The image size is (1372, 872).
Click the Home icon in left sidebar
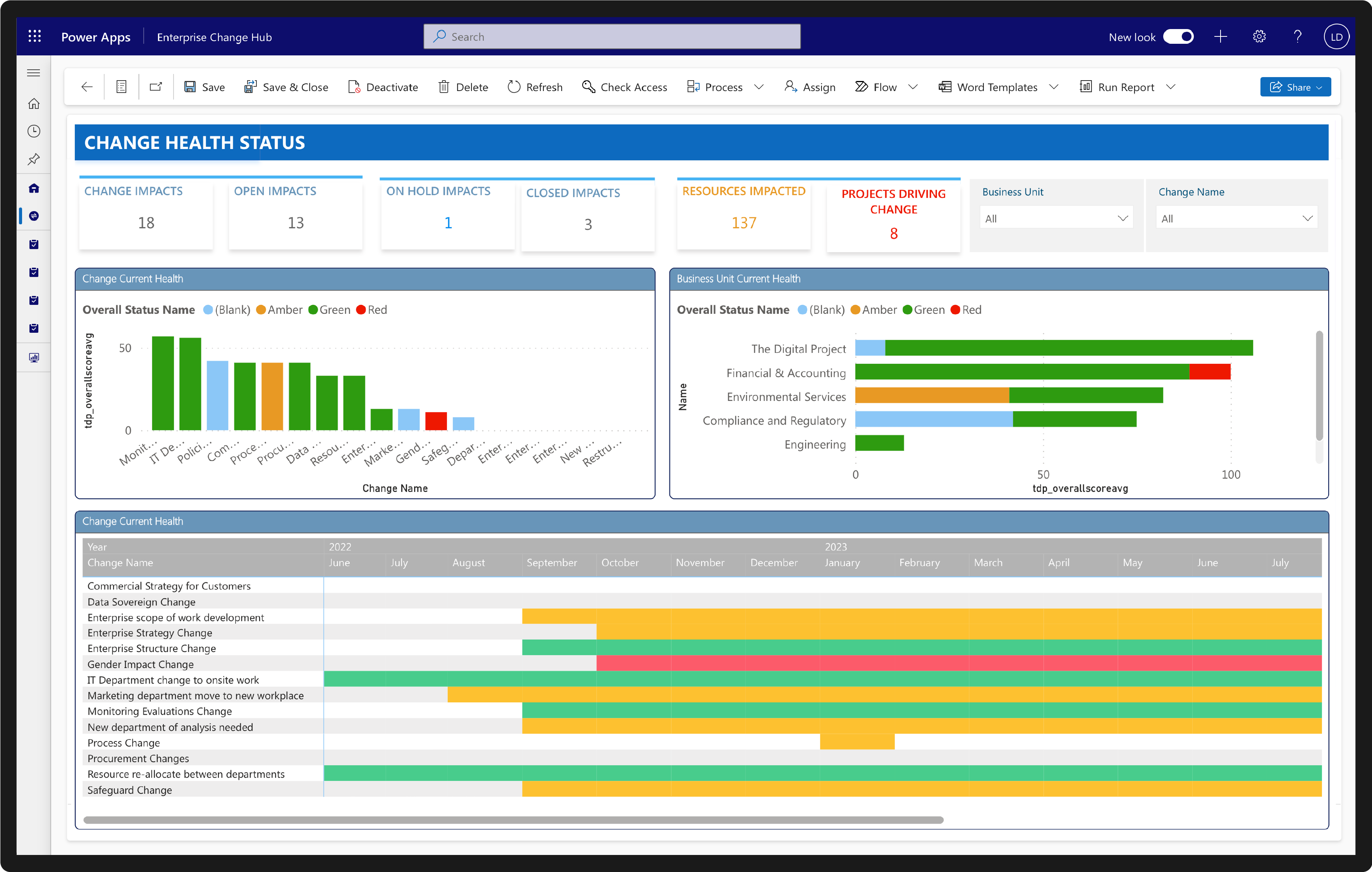(34, 104)
